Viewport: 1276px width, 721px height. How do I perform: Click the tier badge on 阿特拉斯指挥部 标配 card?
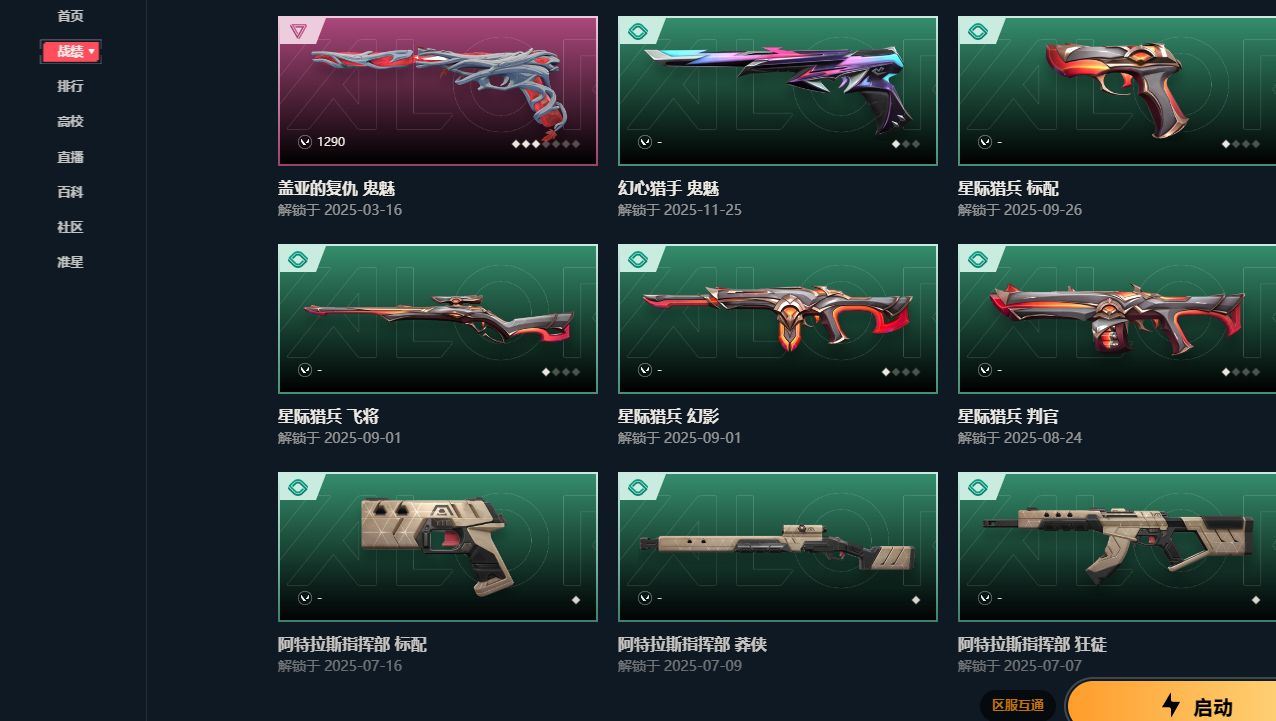tap(297, 487)
